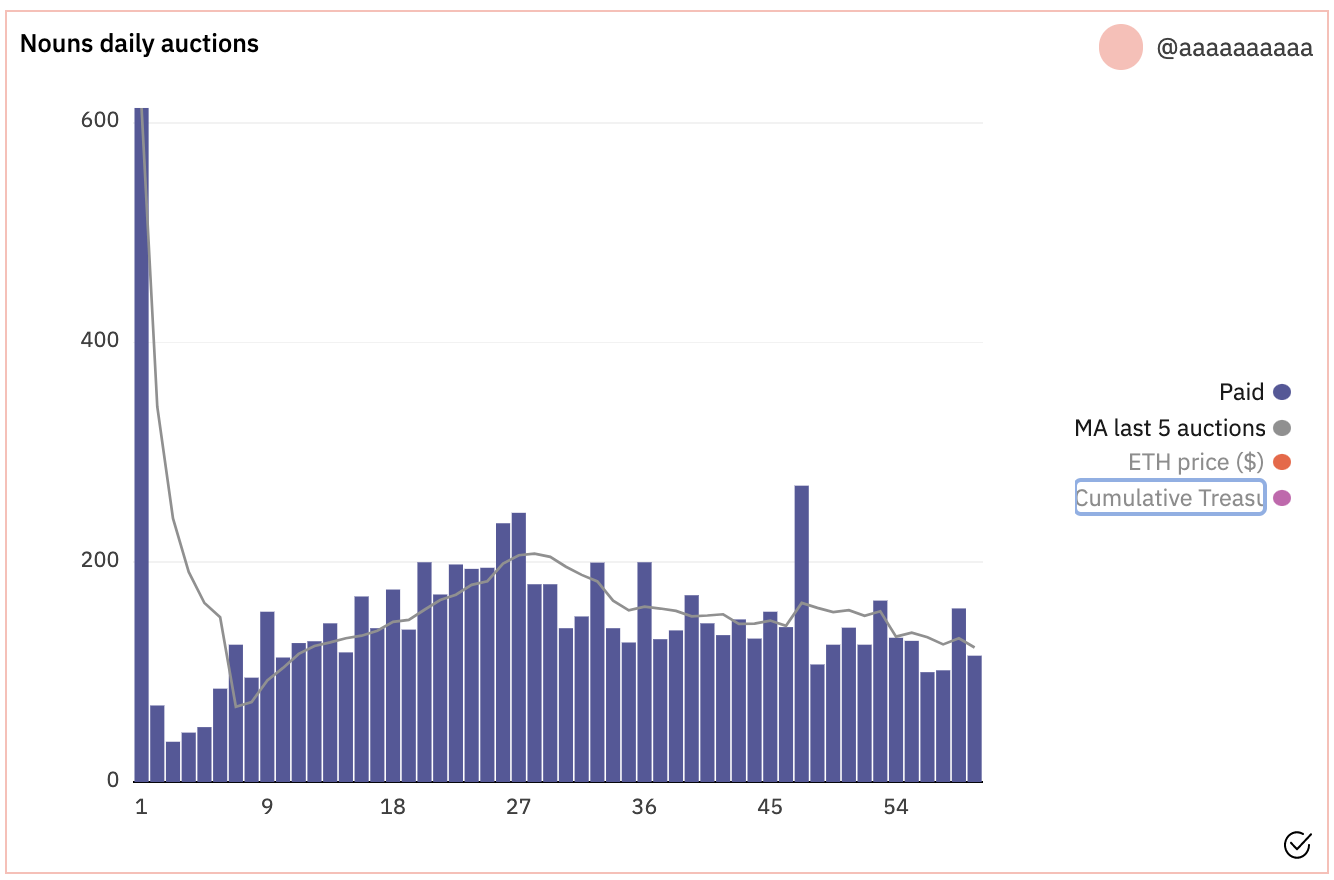Click the orange ETH price legend dot
The image size is (1334, 880).
point(1282,462)
